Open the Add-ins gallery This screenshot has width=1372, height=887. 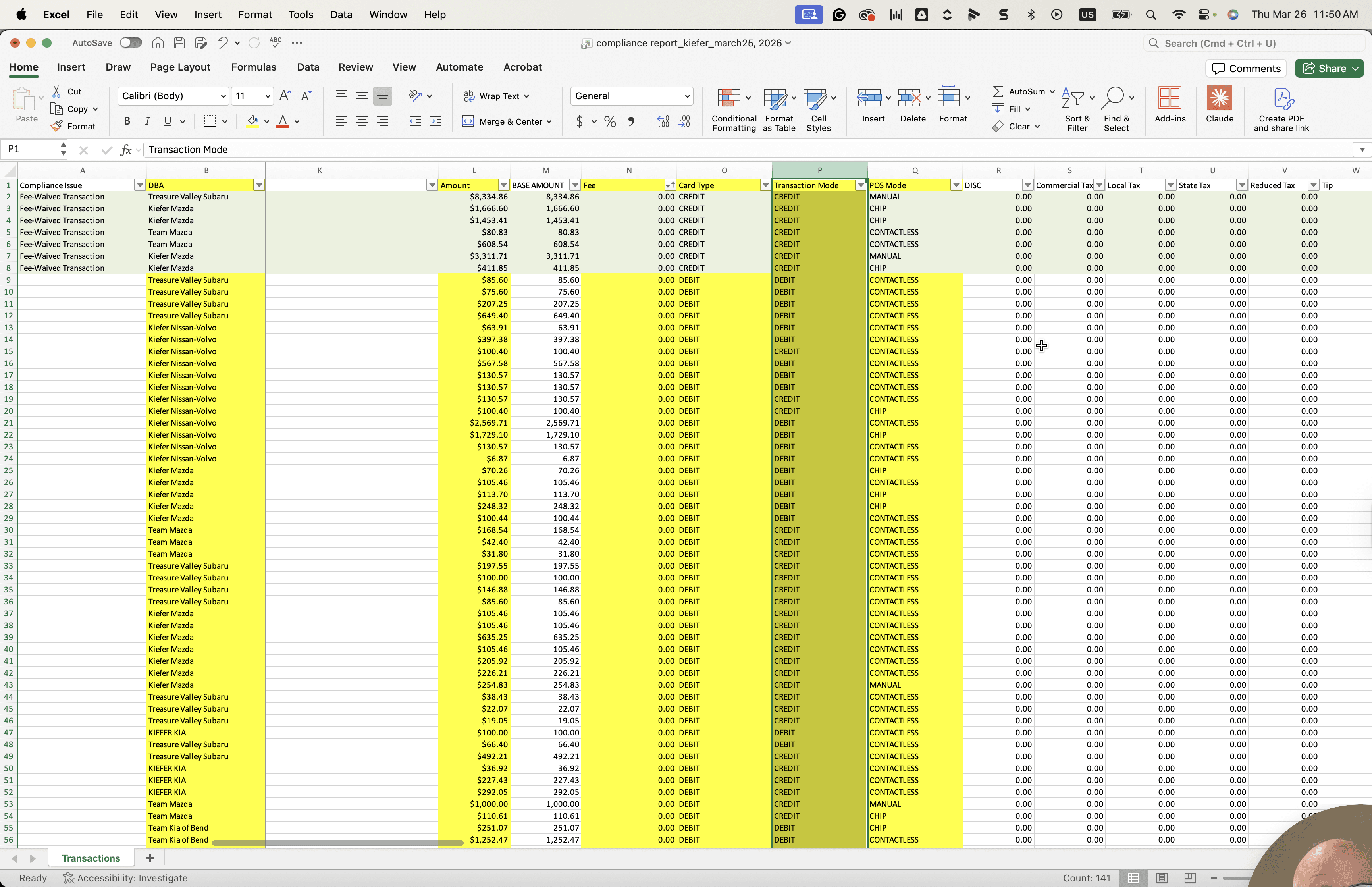[1170, 104]
